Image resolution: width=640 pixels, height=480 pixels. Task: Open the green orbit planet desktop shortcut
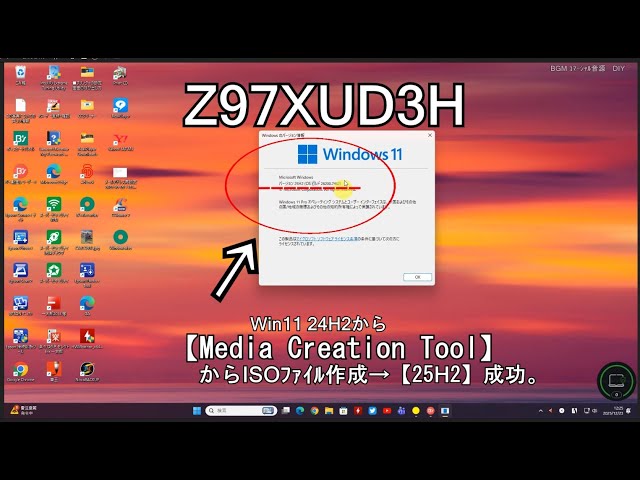(53, 241)
